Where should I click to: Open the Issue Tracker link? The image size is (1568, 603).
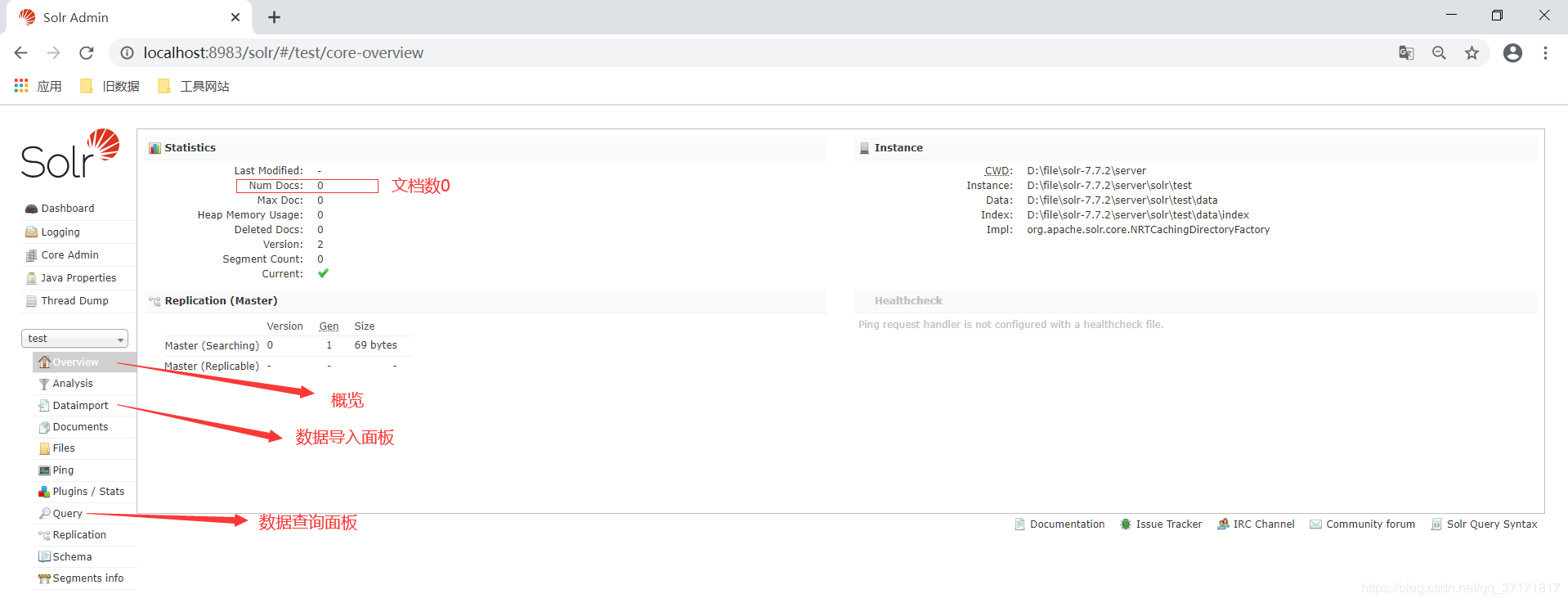[x=1168, y=524]
